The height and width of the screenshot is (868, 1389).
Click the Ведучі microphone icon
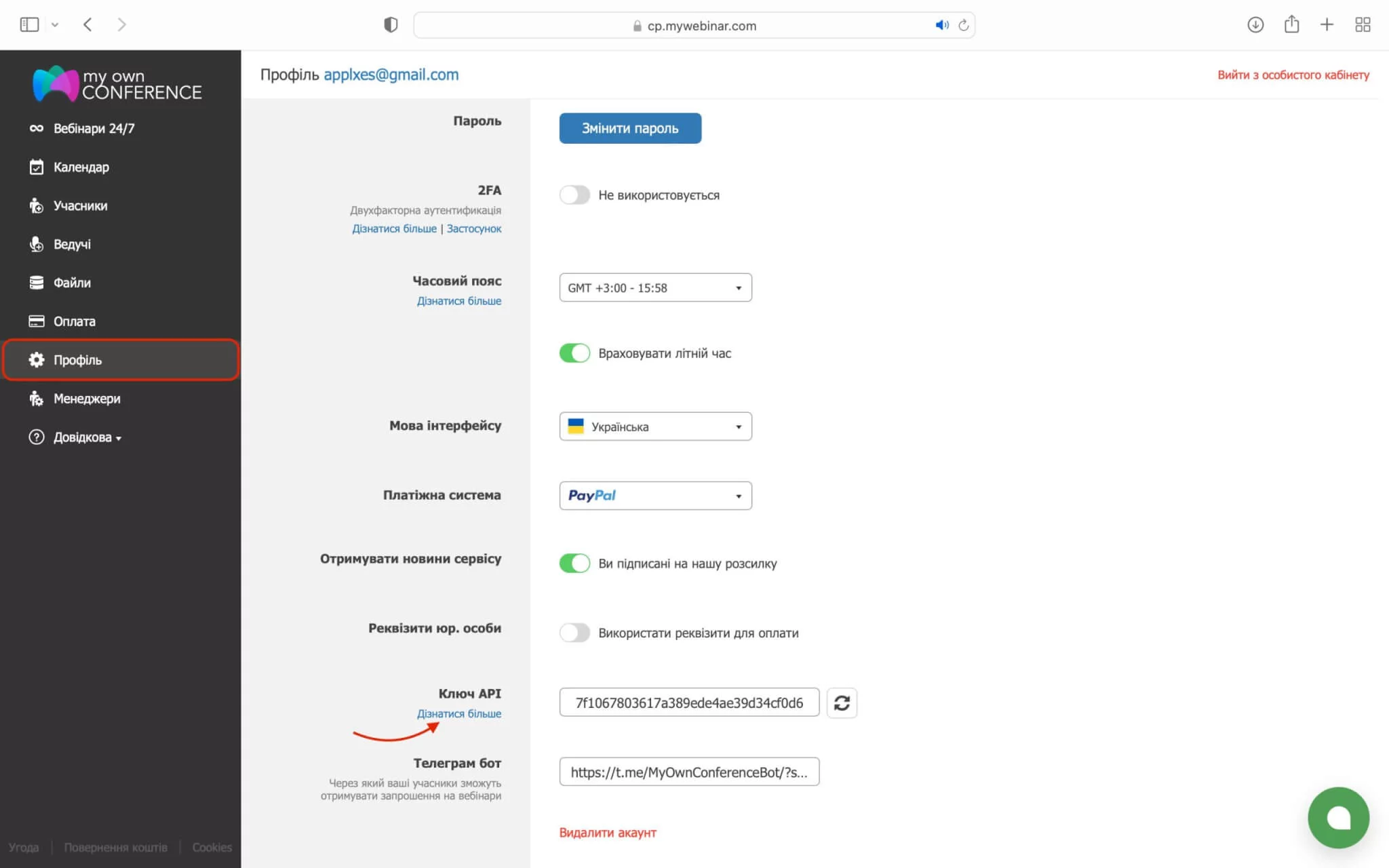tap(37, 244)
